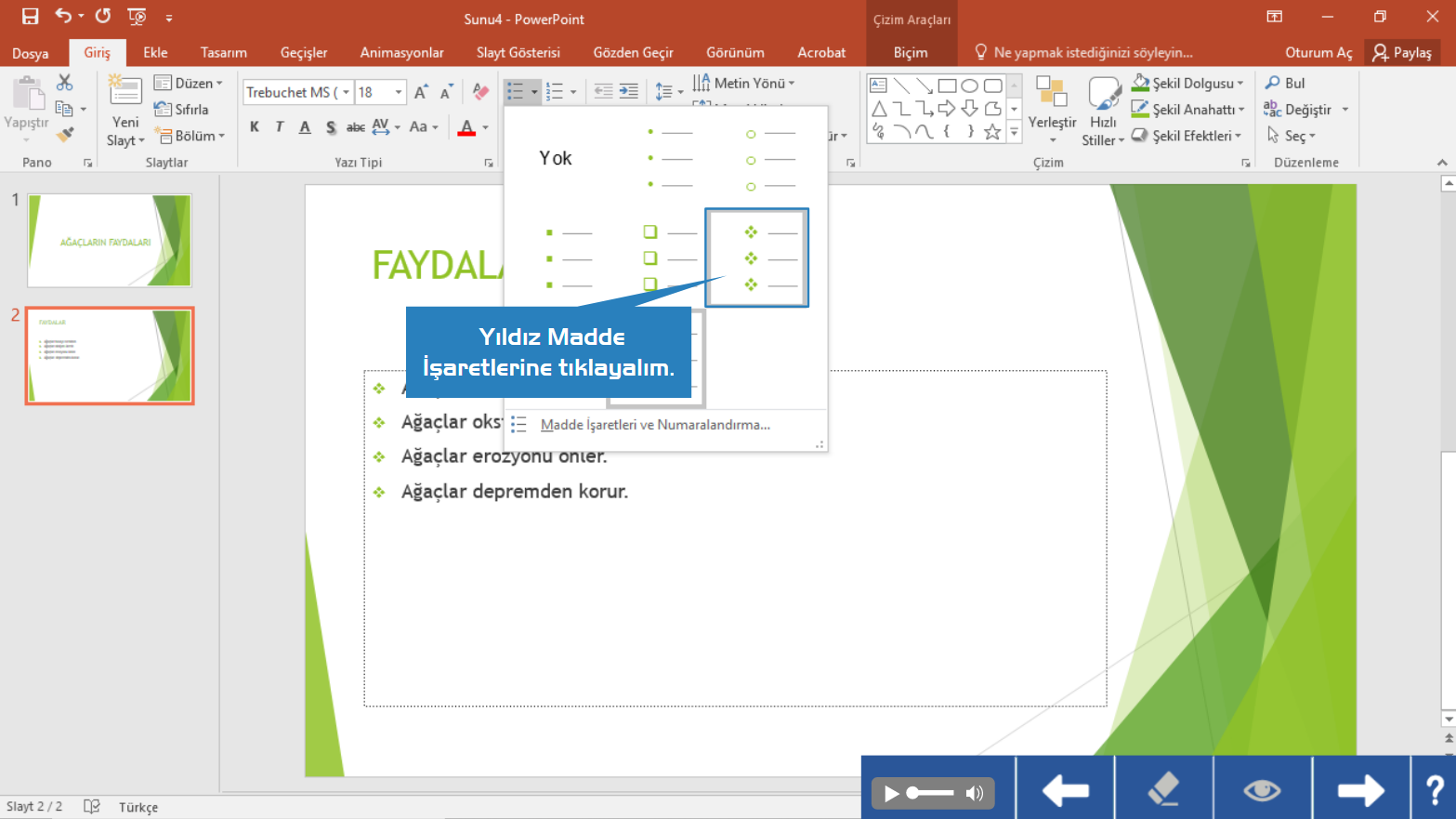The width and height of the screenshot is (1456, 819).
Task: Click Bul to find text
Action: (1285, 83)
